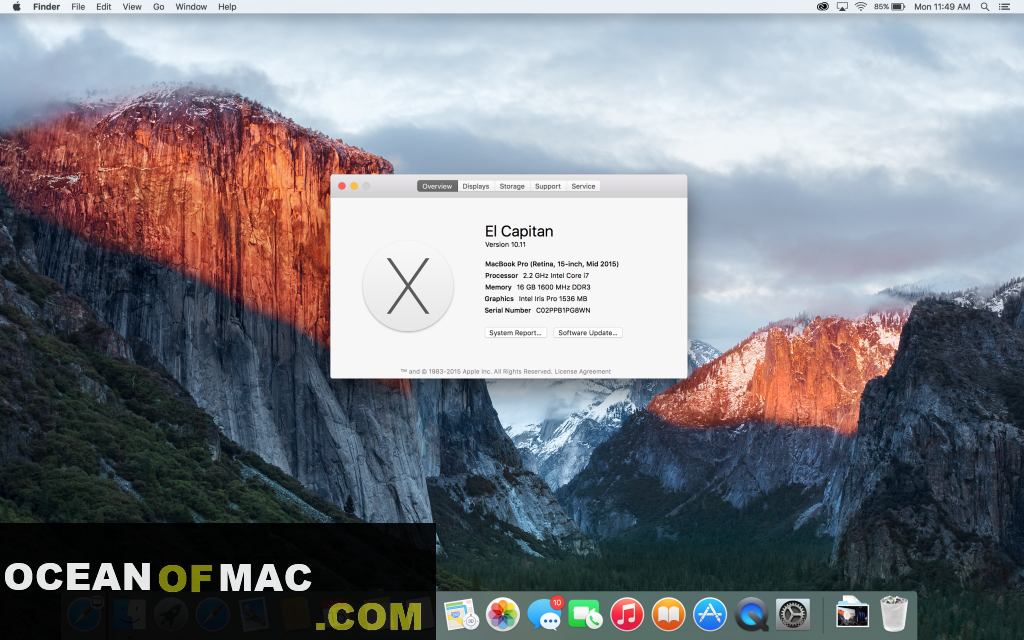
Task: Open Messages with the 10 badge
Action: [x=544, y=615]
